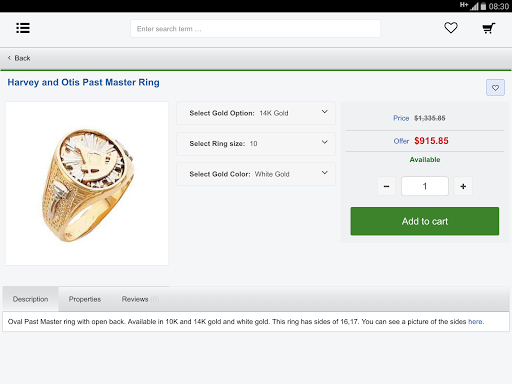Viewport: 512px width, 384px height.
Task: Open the hamburger list menu icon
Action: (x=23, y=28)
